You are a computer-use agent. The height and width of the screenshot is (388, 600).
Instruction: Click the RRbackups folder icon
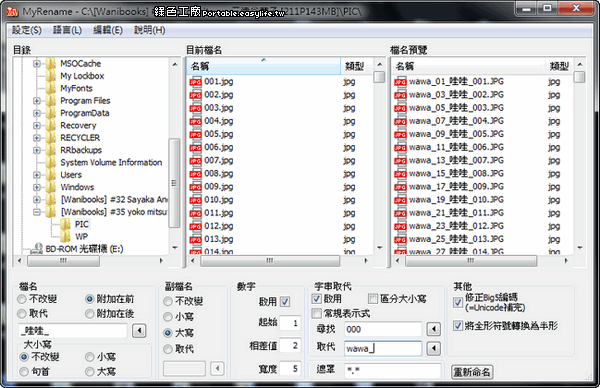click(51, 150)
